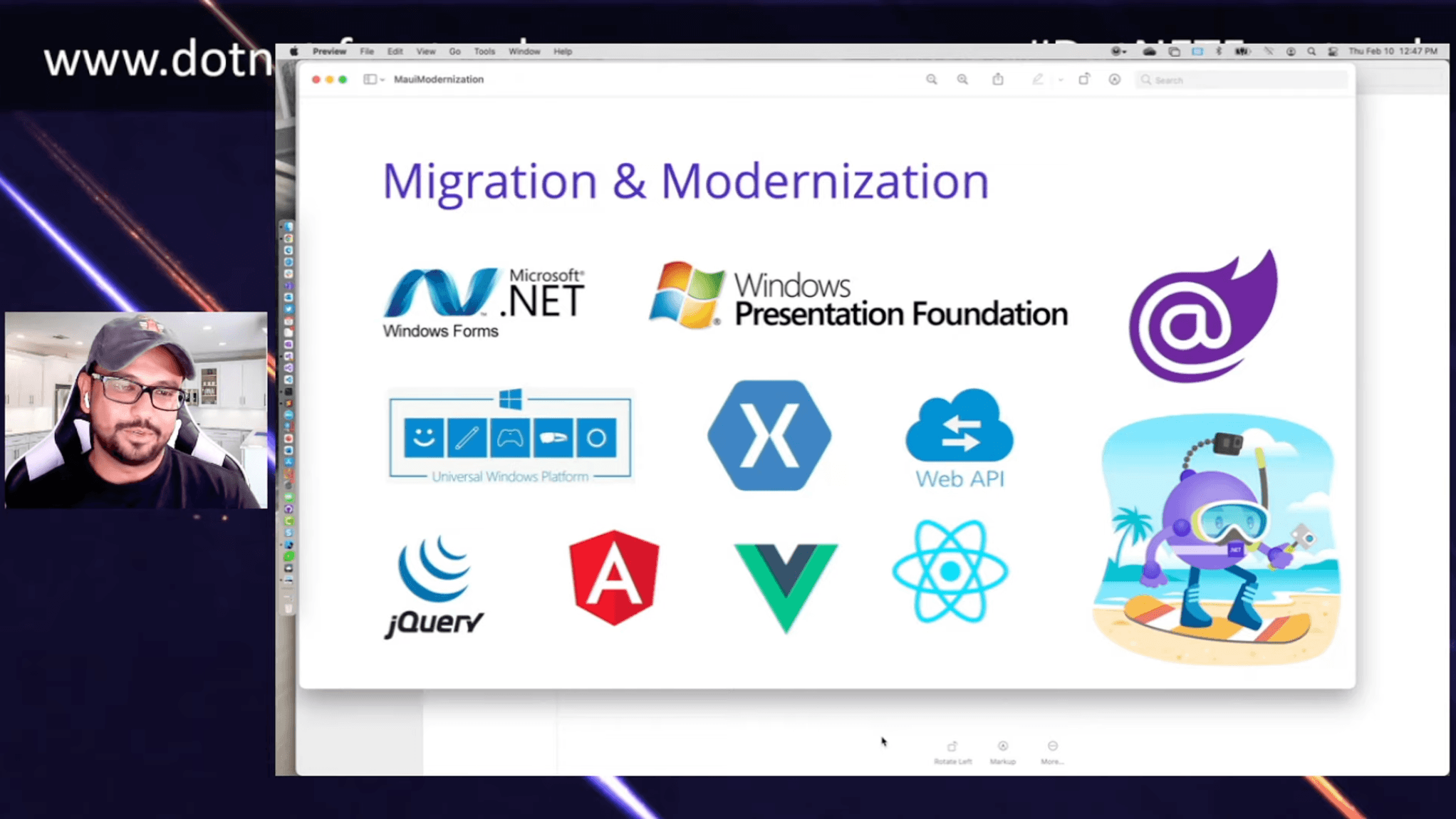Toggle the Preview sidebar view button

pyautogui.click(x=370, y=80)
